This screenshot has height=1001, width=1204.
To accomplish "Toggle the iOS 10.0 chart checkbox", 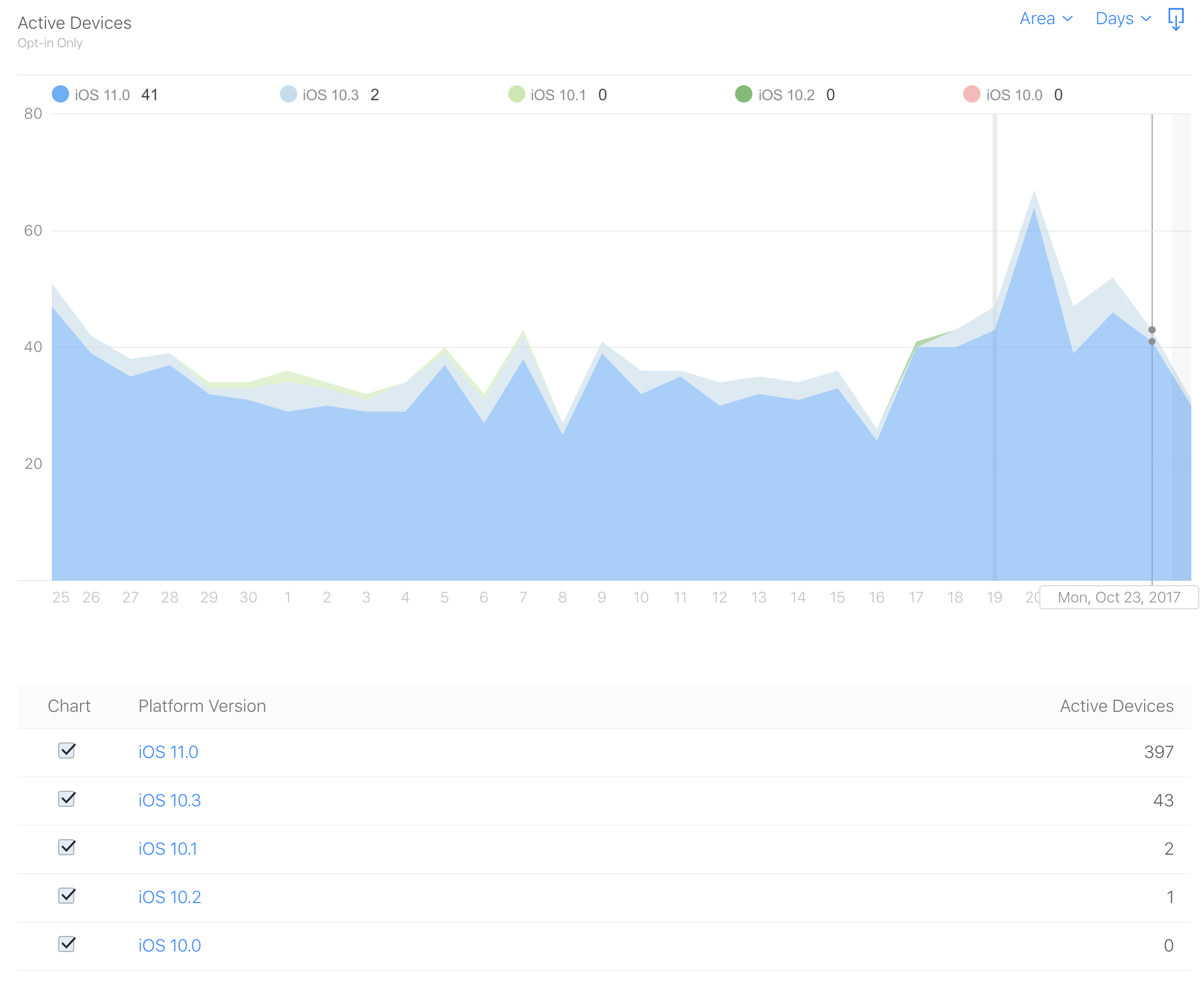I will 67,944.
